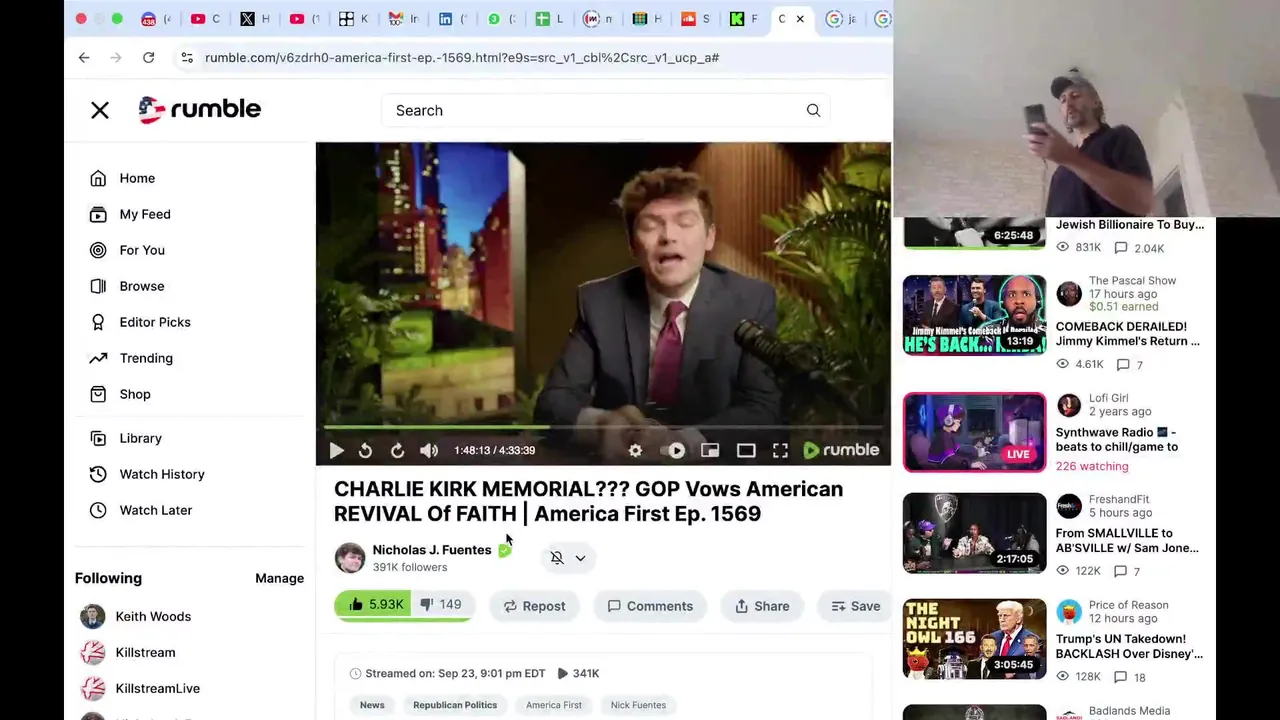
Task: Open Nicholas J. Fuentes channel
Action: [432, 550]
